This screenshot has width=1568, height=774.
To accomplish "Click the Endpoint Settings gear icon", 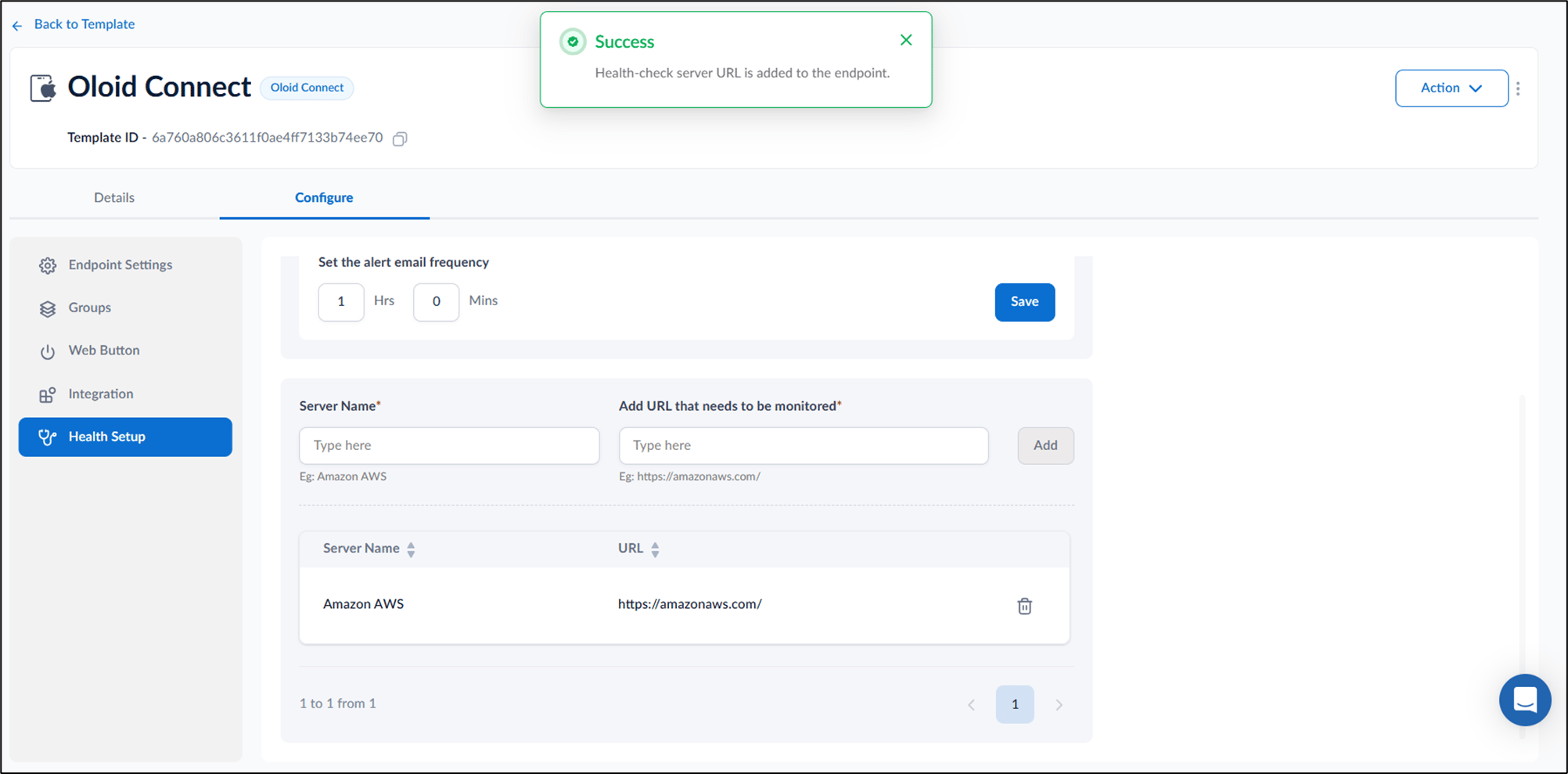I will pos(48,265).
